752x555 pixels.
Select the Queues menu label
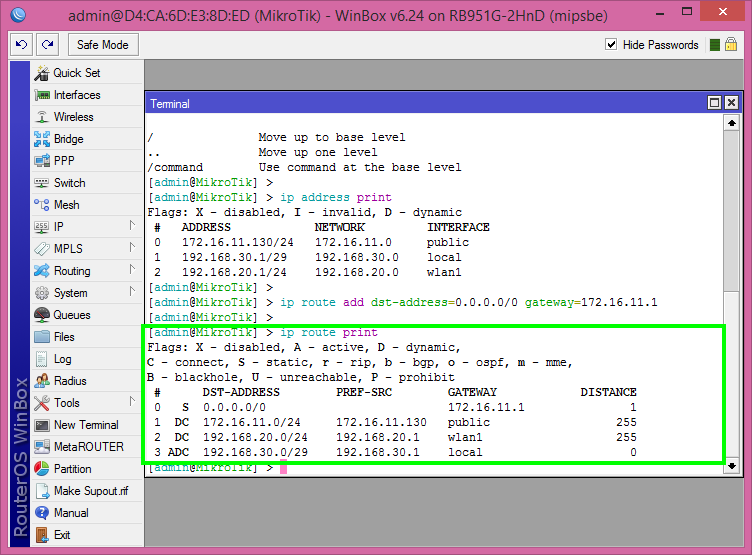pyautogui.click(x=72, y=315)
